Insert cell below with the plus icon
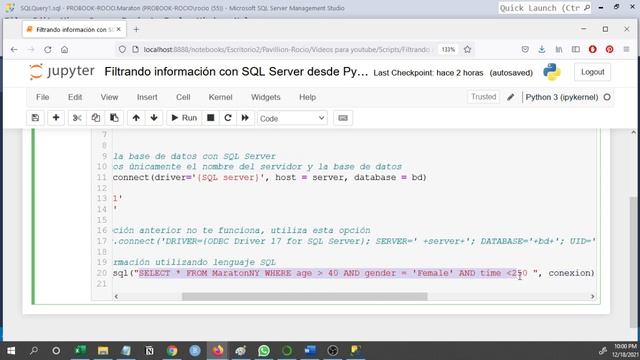The image size is (640, 360). click(56, 118)
